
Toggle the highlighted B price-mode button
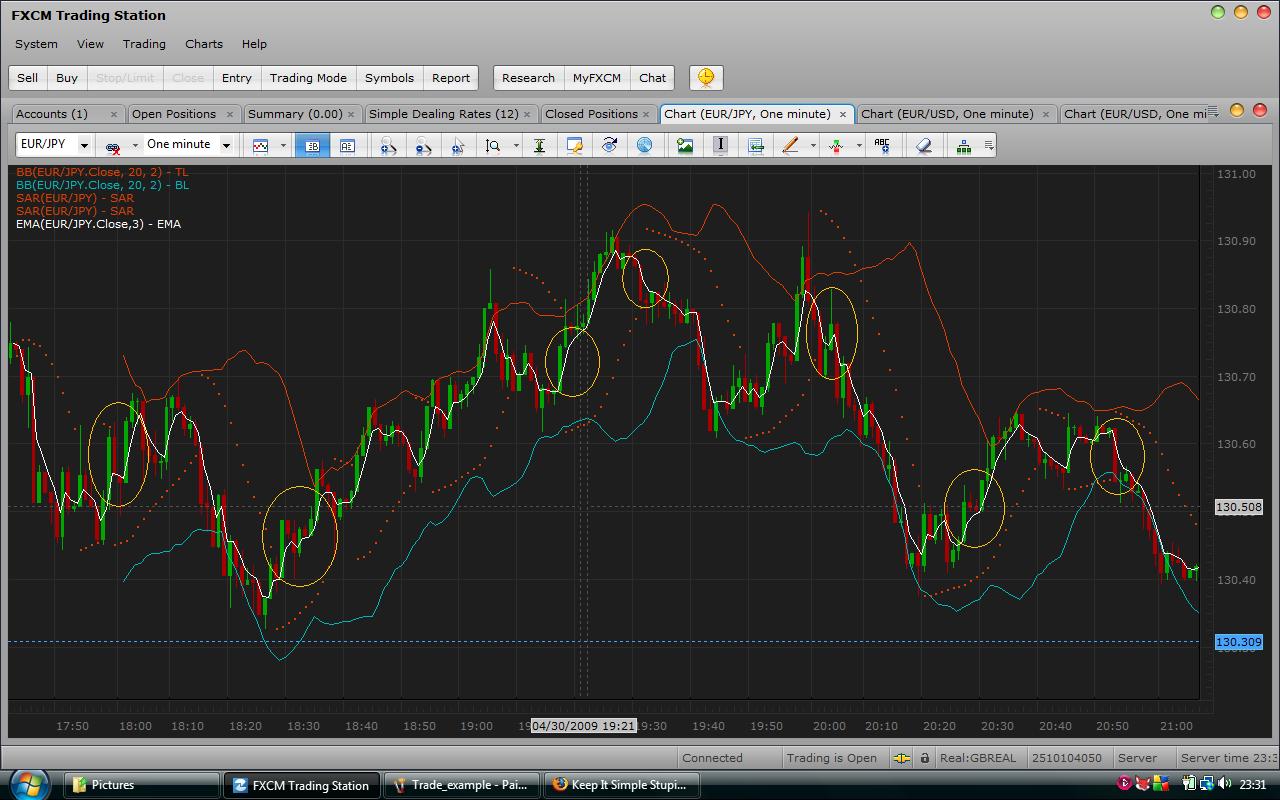tap(312, 146)
